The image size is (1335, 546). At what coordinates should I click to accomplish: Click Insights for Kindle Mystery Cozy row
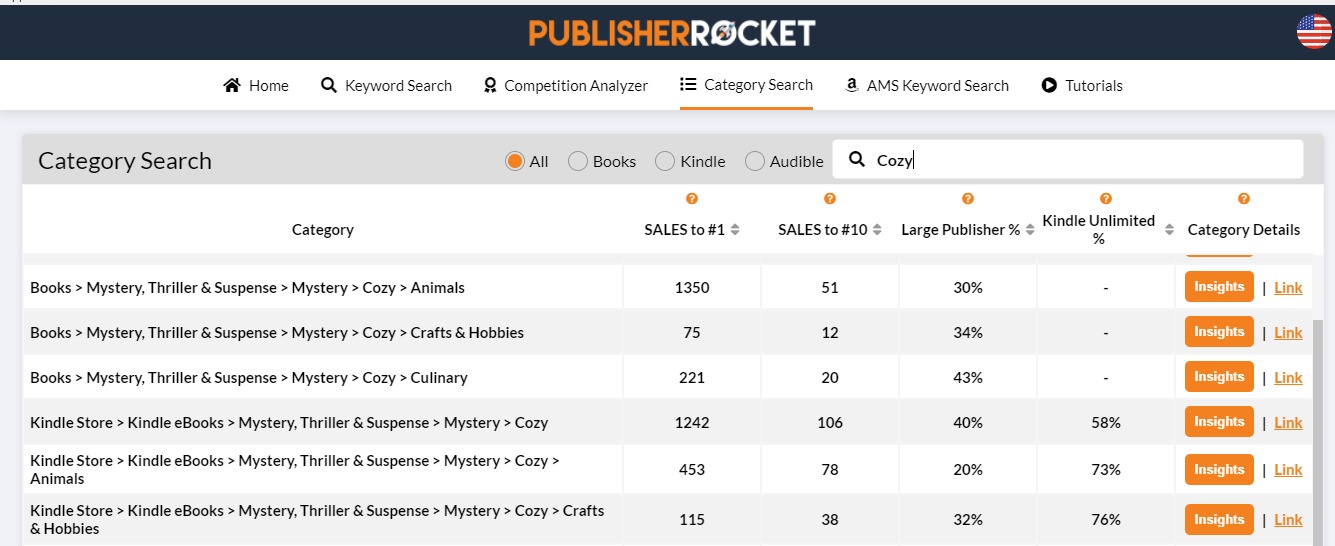(1219, 422)
